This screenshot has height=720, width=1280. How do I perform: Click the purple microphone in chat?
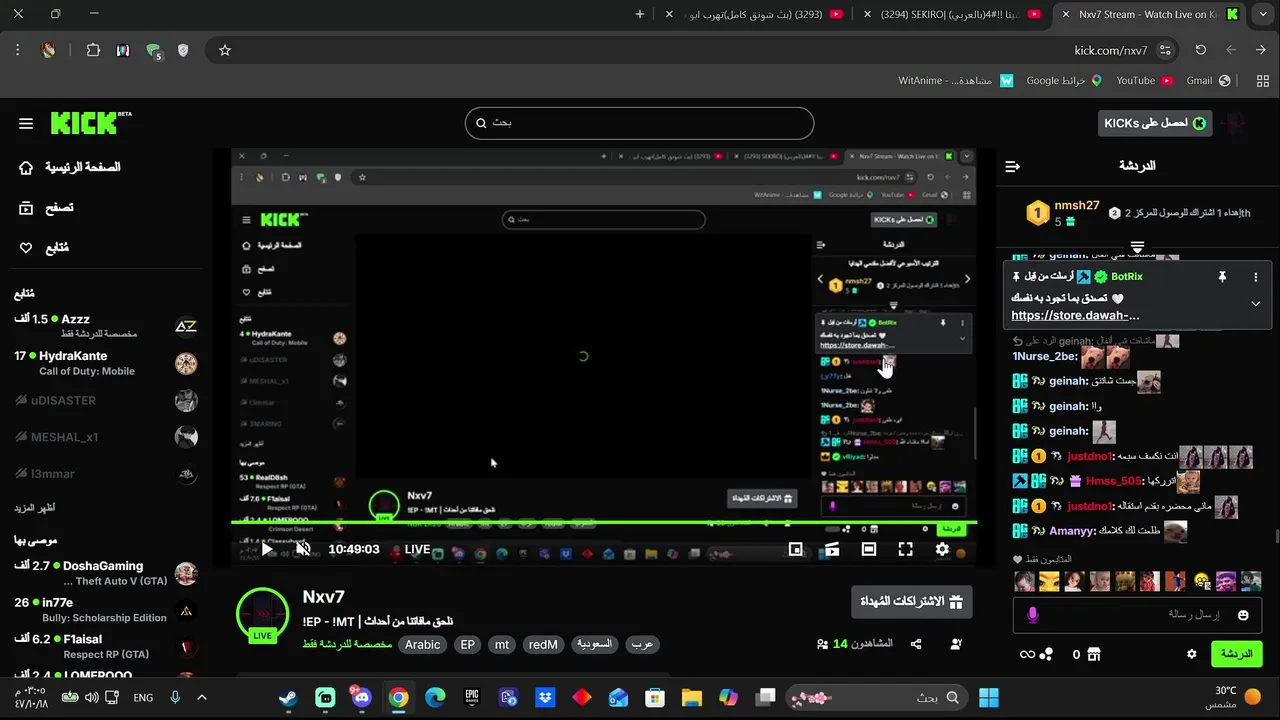(x=1033, y=615)
